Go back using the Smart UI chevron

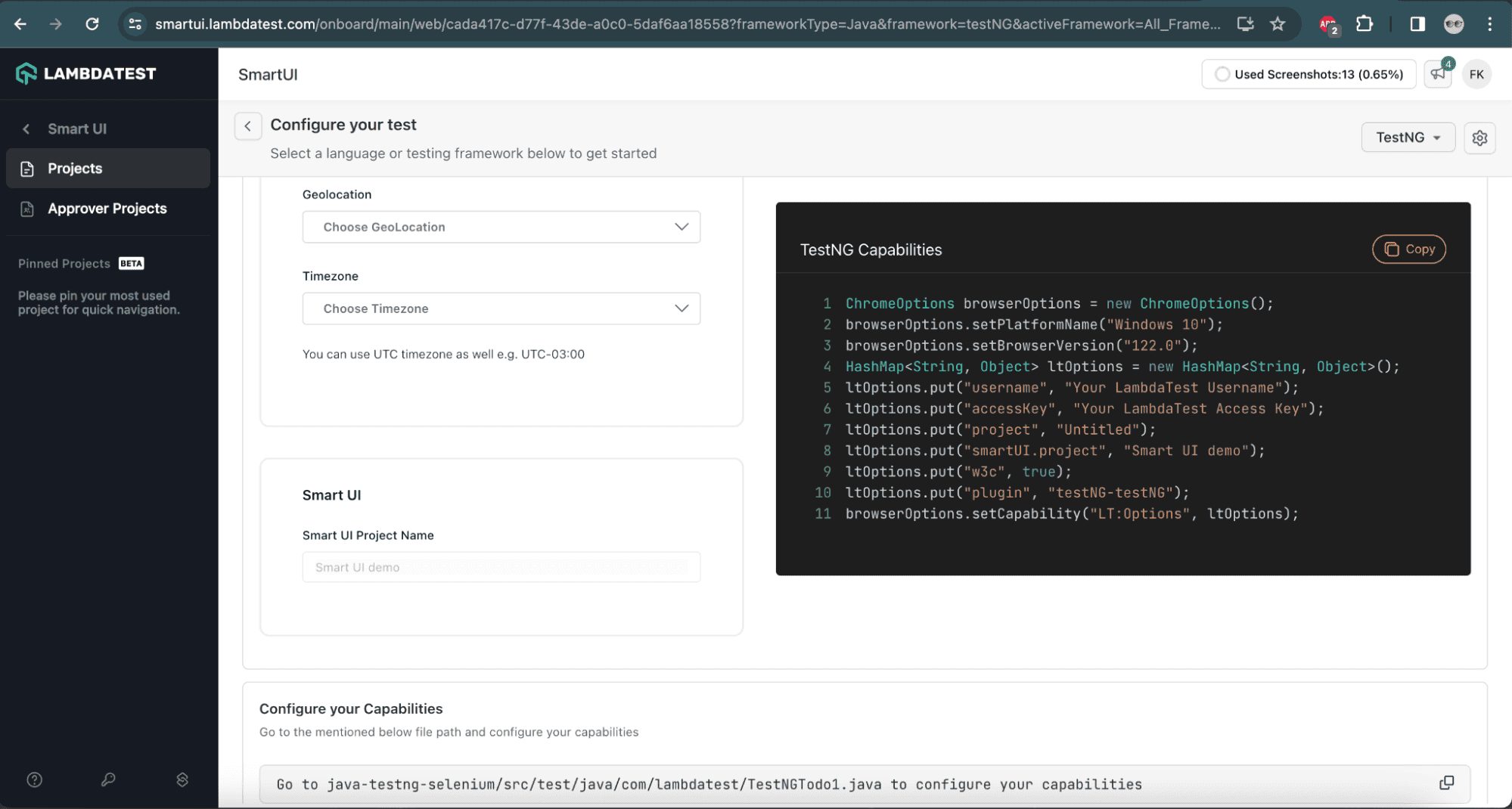click(26, 129)
